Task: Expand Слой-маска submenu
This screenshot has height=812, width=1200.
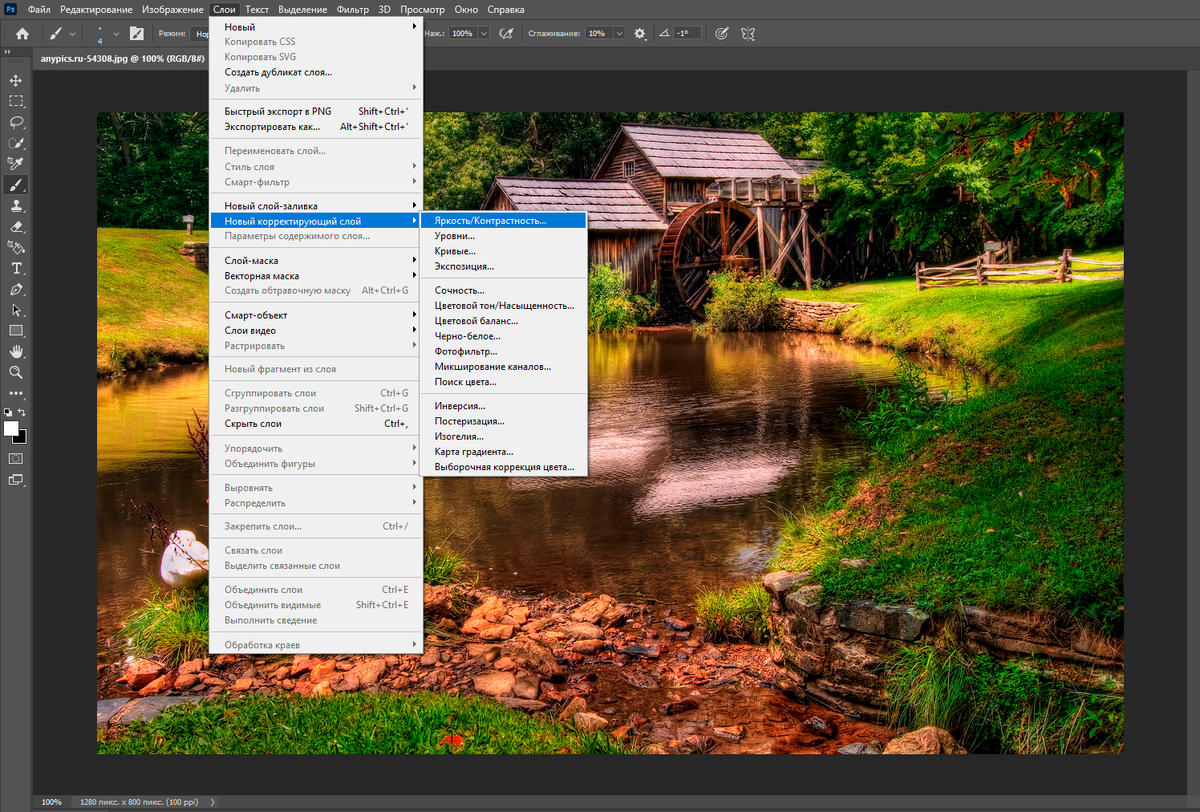Action: [315, 260]
